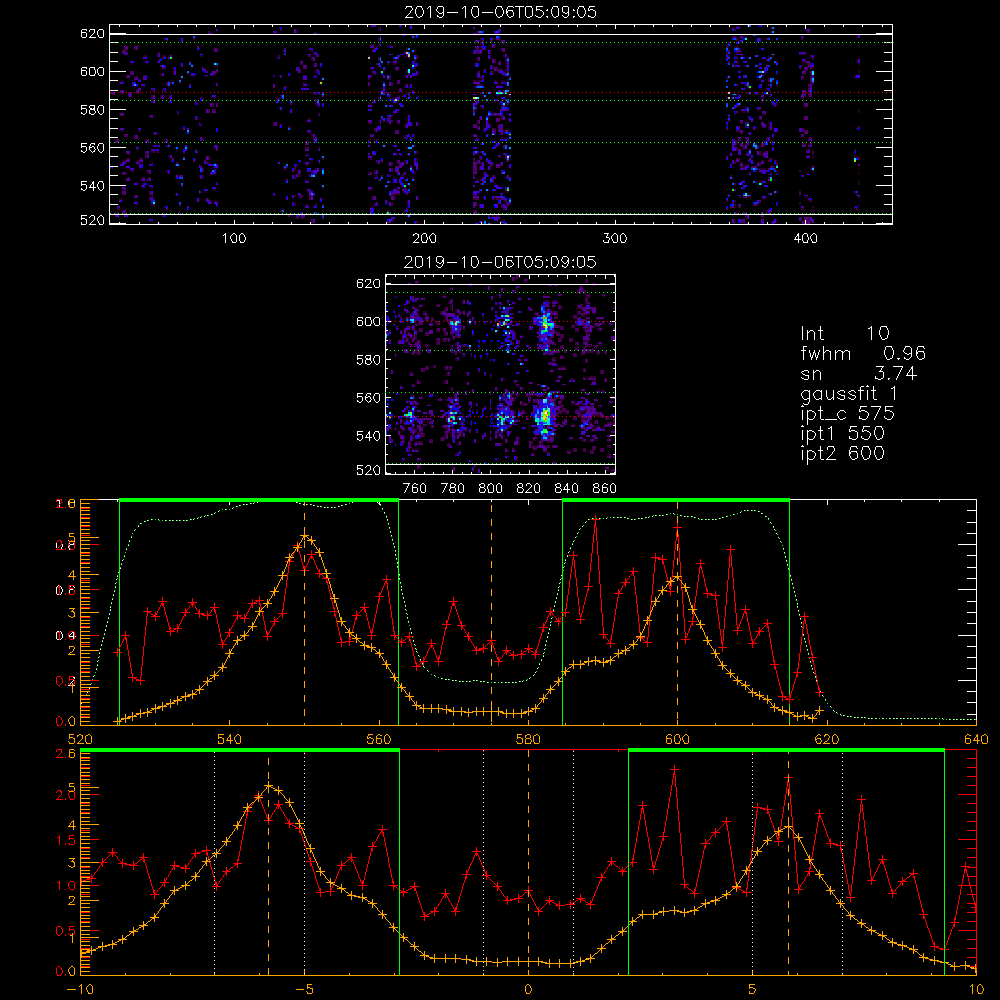Click y-axis label 600 of the zoomed image

pos(368,322)
